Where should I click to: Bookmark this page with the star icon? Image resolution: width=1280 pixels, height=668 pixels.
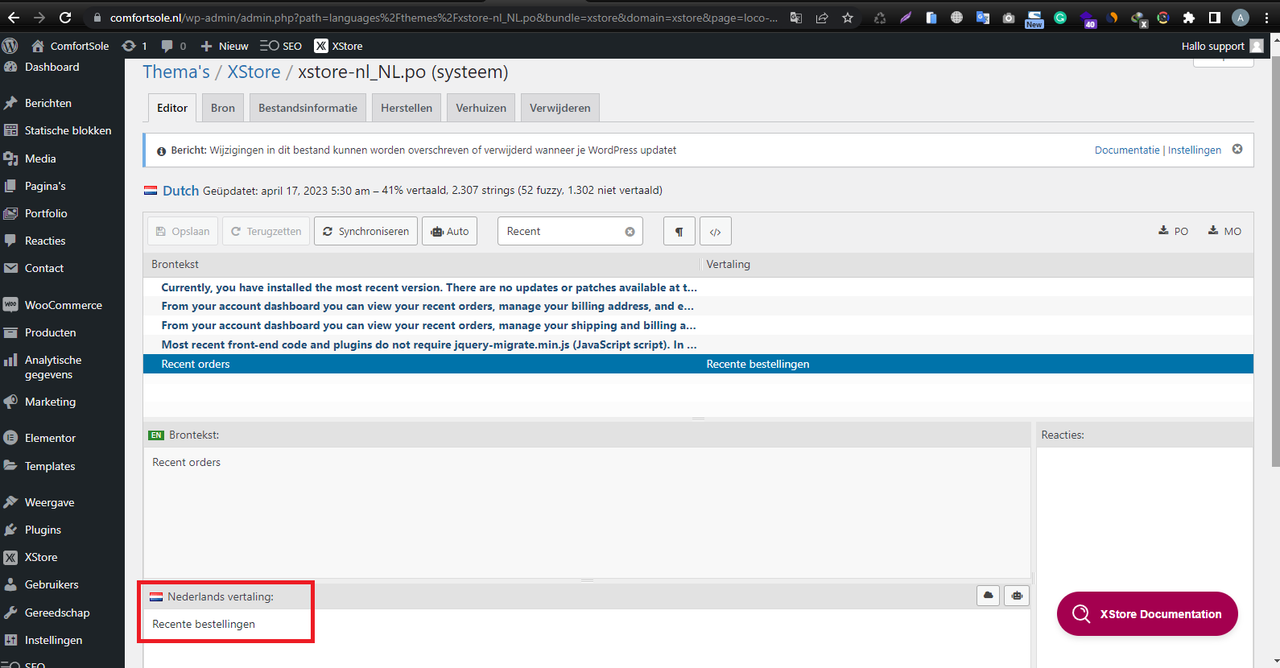pos(848,18)
